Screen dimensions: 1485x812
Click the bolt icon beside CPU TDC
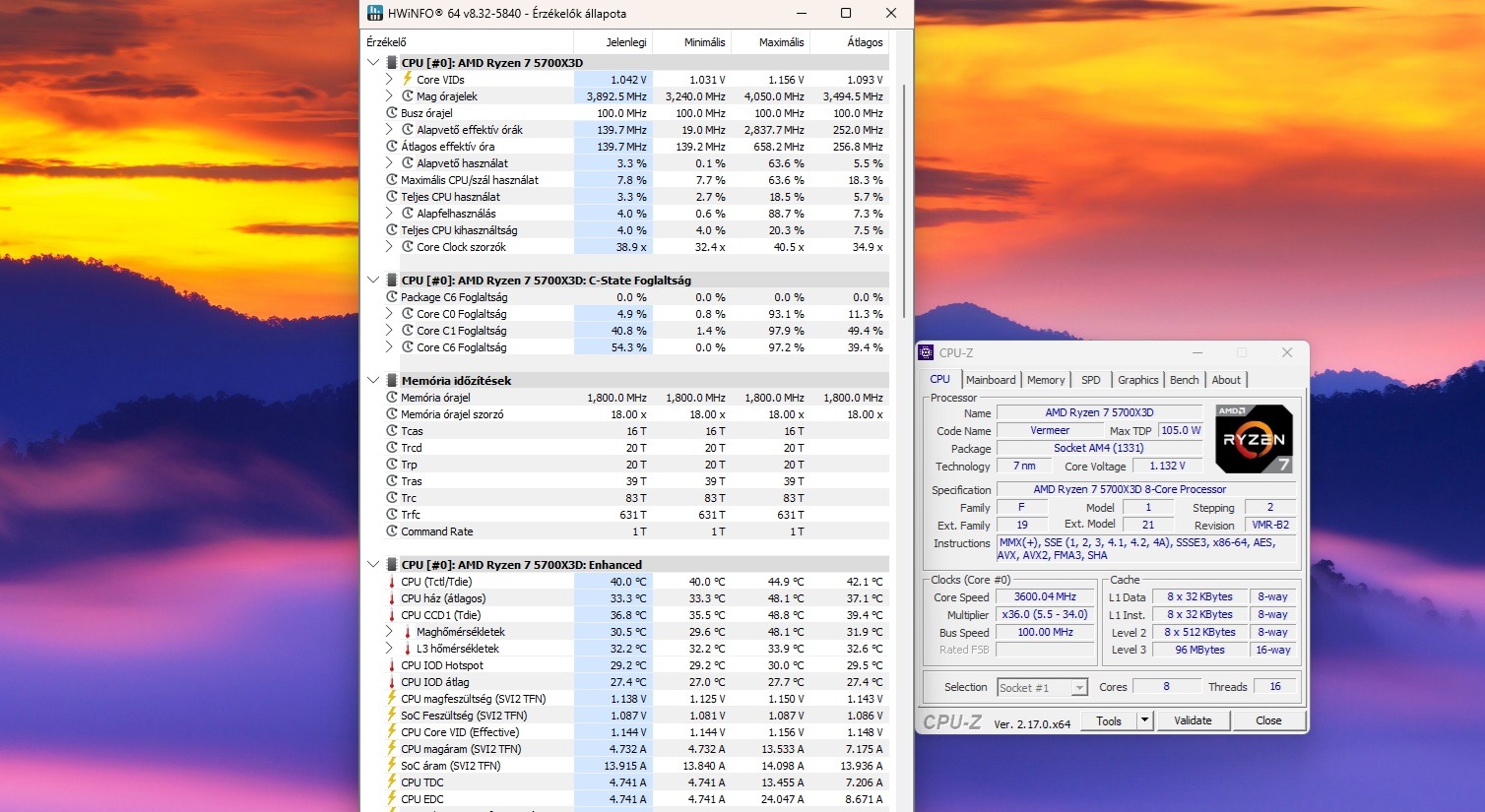[392, 782]
